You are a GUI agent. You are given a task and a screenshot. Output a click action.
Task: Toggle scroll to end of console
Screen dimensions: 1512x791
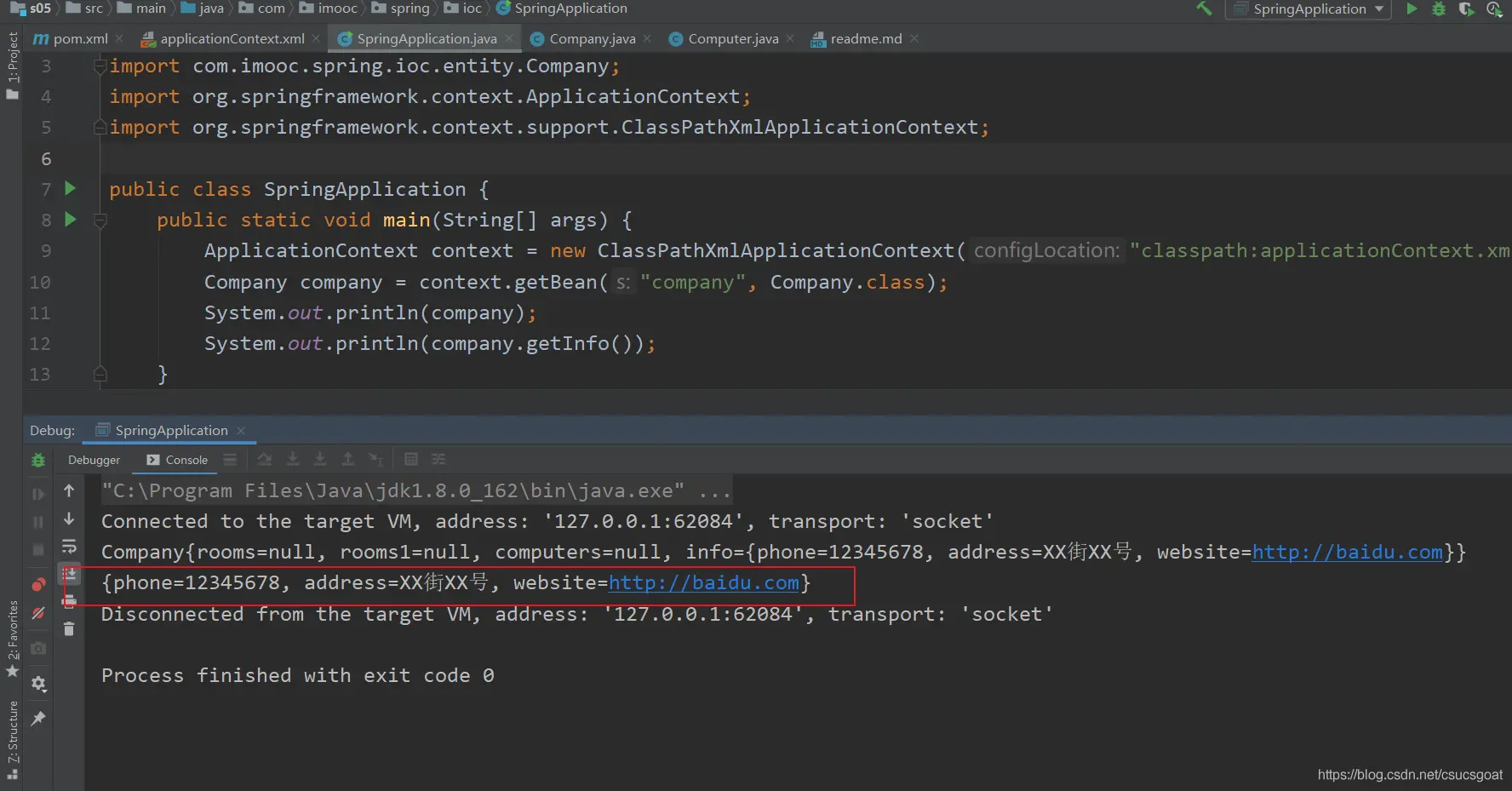pos(69,575)
